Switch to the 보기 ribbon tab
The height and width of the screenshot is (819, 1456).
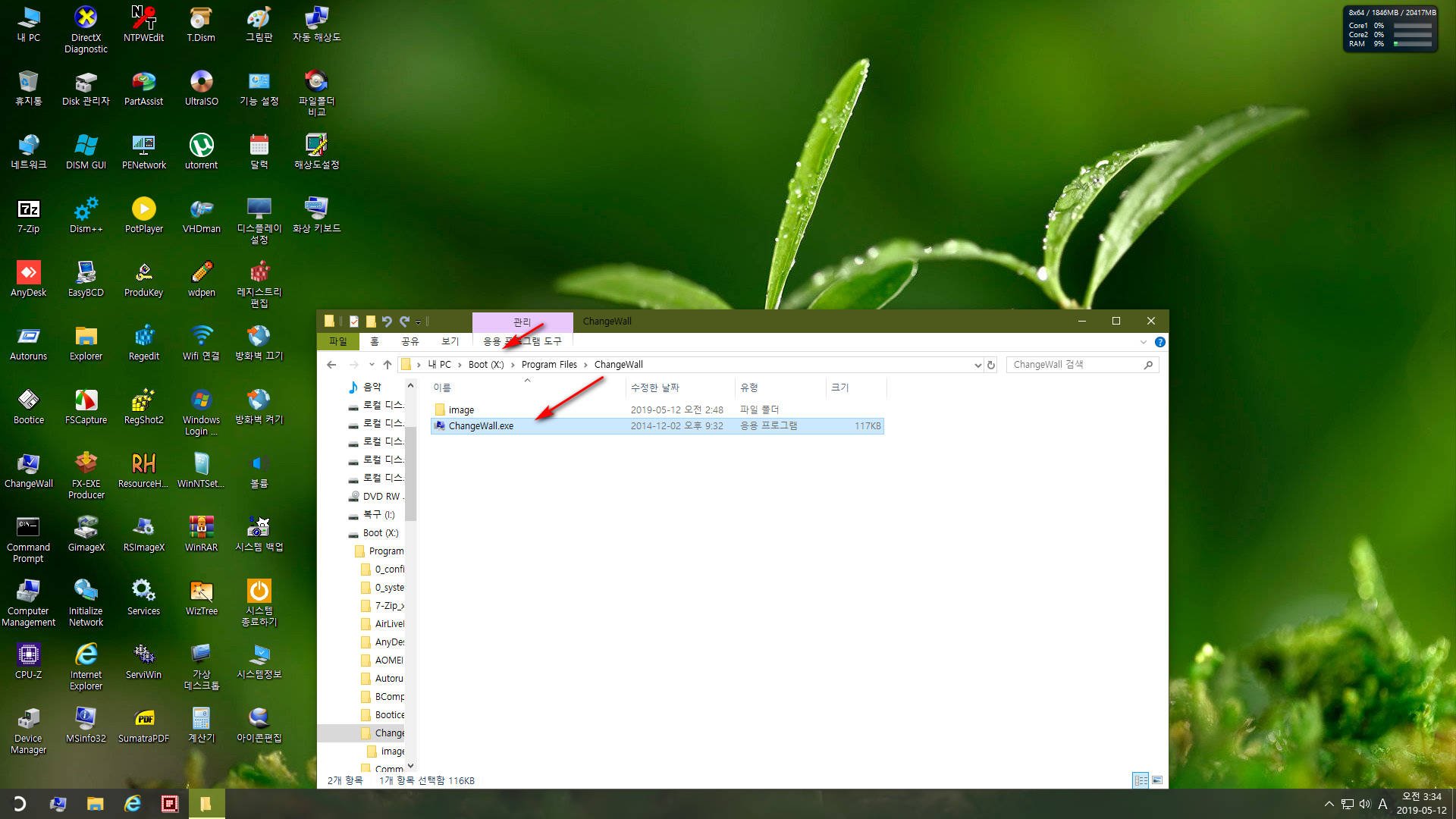pyautogui.click(x=450, y=341)
